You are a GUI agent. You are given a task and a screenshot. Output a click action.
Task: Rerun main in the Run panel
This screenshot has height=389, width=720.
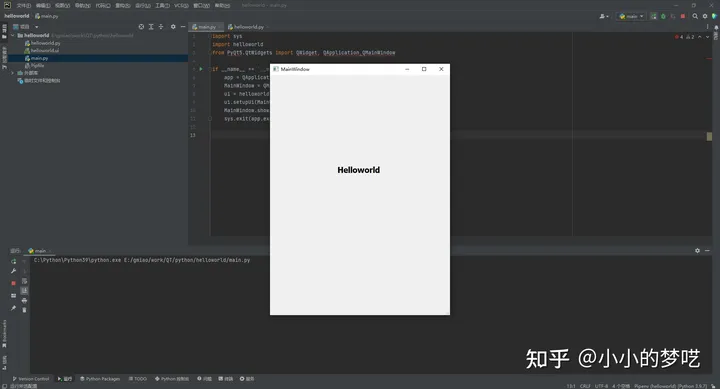pos(13,261)
